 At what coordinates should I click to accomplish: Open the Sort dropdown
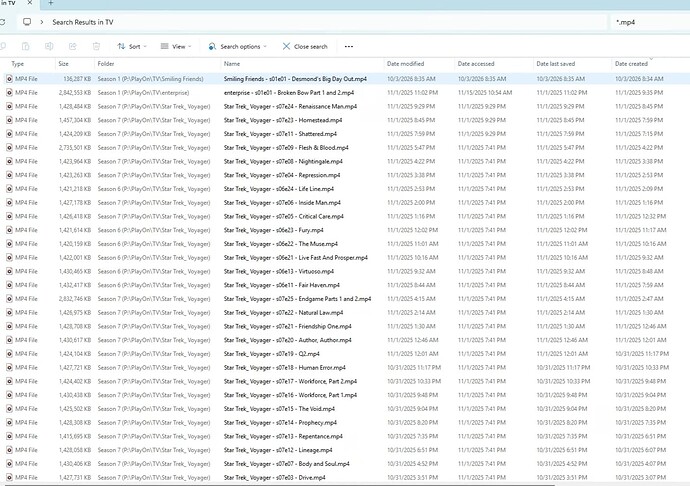point(132,46)
